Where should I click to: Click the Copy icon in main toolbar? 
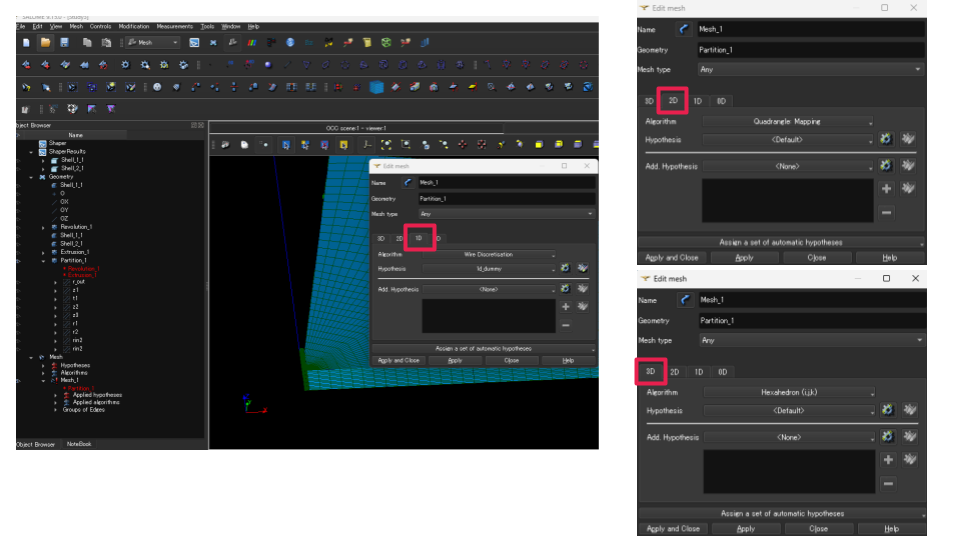(88, 43)
